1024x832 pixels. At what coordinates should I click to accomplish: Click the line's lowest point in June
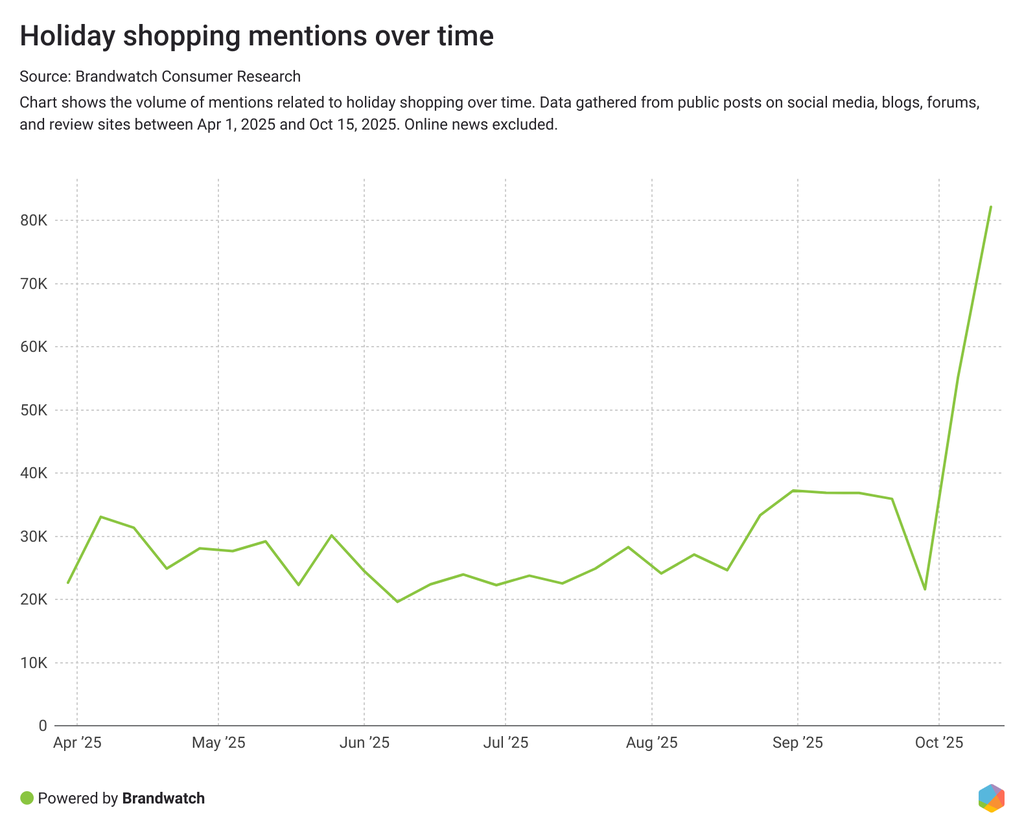coord(397,601)
